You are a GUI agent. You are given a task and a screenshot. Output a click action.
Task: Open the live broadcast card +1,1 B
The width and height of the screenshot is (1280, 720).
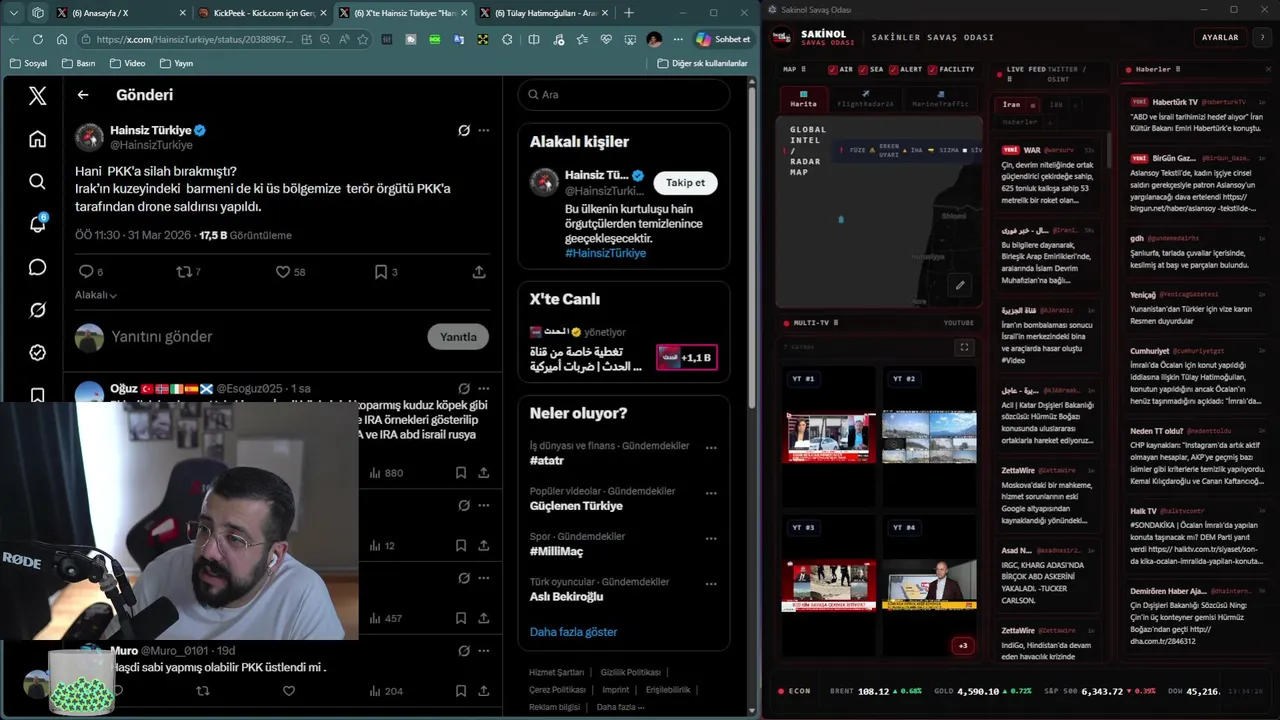pyautogui.click(x=686, y=357)
